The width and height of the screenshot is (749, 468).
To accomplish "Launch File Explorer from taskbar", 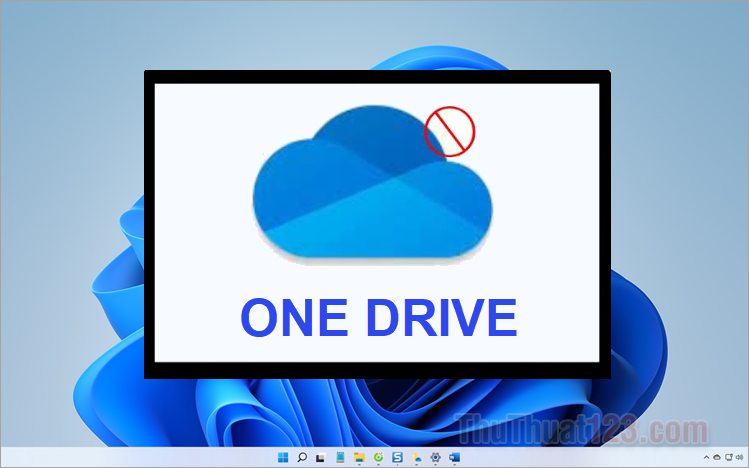I will pyautogui.click(x=359, y=457).
